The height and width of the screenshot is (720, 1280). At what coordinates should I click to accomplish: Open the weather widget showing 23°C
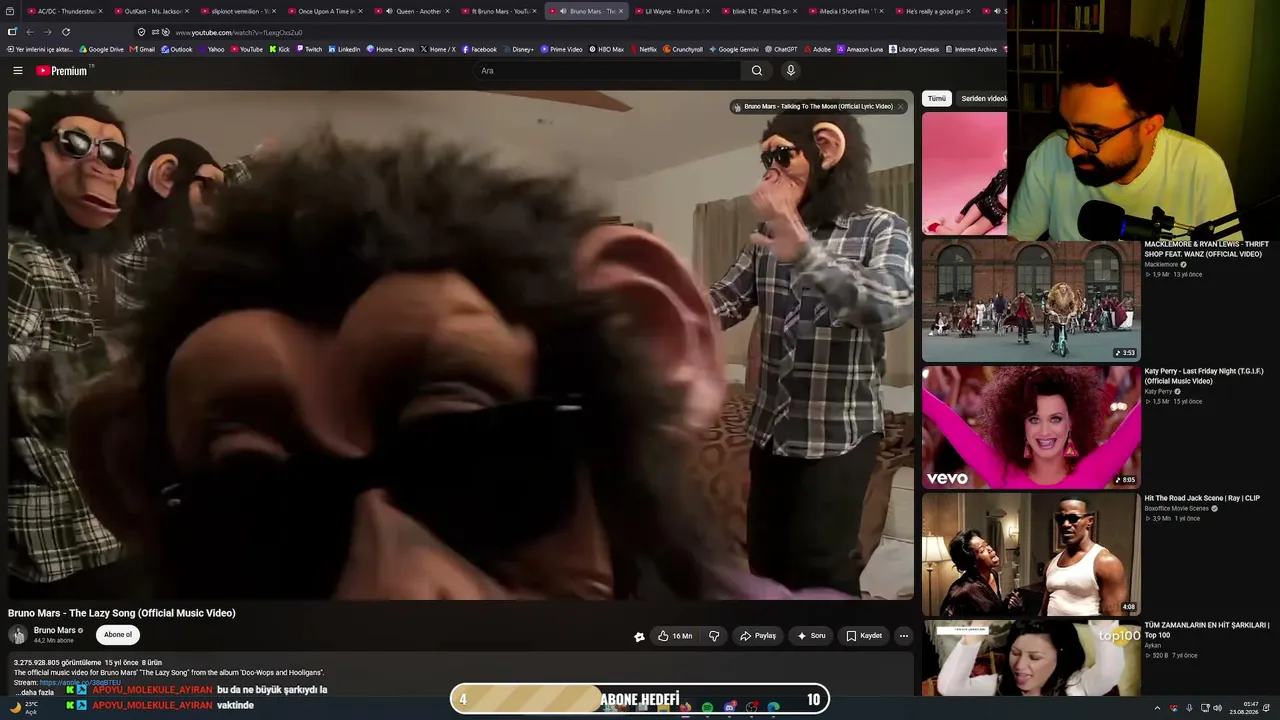22,708
